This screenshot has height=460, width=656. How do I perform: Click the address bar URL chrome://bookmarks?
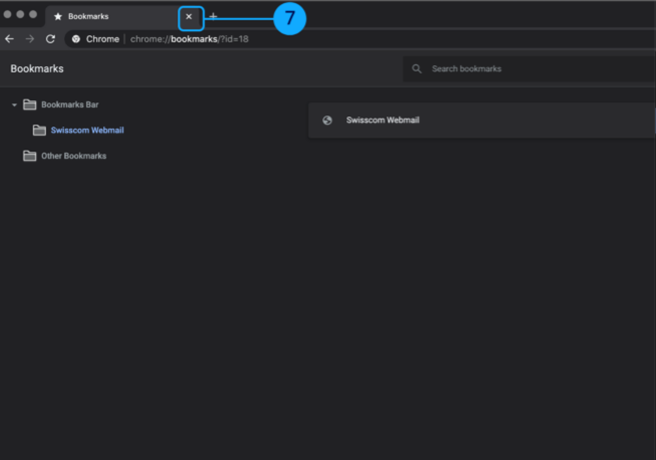[x=190, y=39]
